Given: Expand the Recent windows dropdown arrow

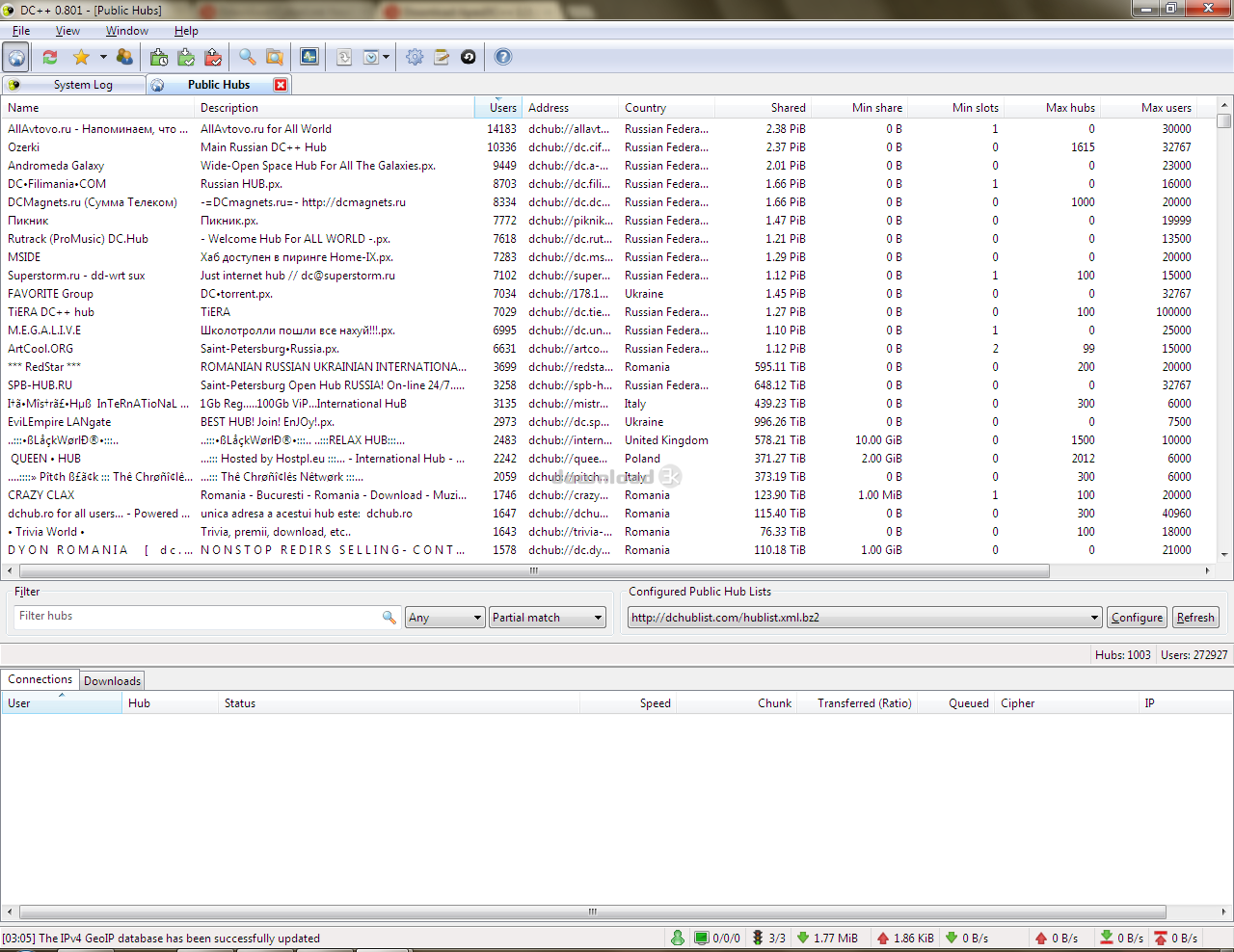Looking at the screenshot, I should 387,57.
